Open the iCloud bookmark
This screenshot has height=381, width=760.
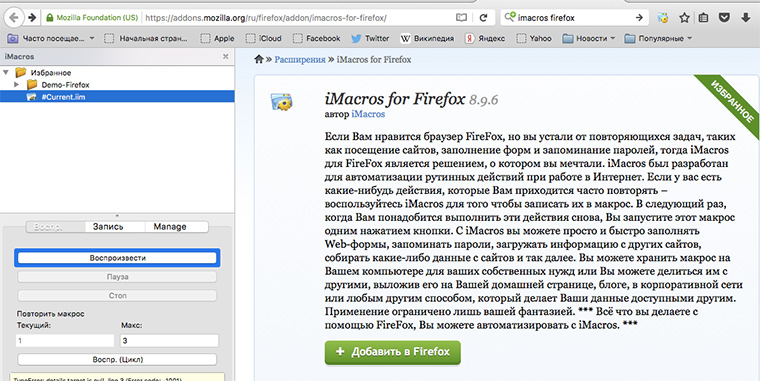click(x=263, y=38)
